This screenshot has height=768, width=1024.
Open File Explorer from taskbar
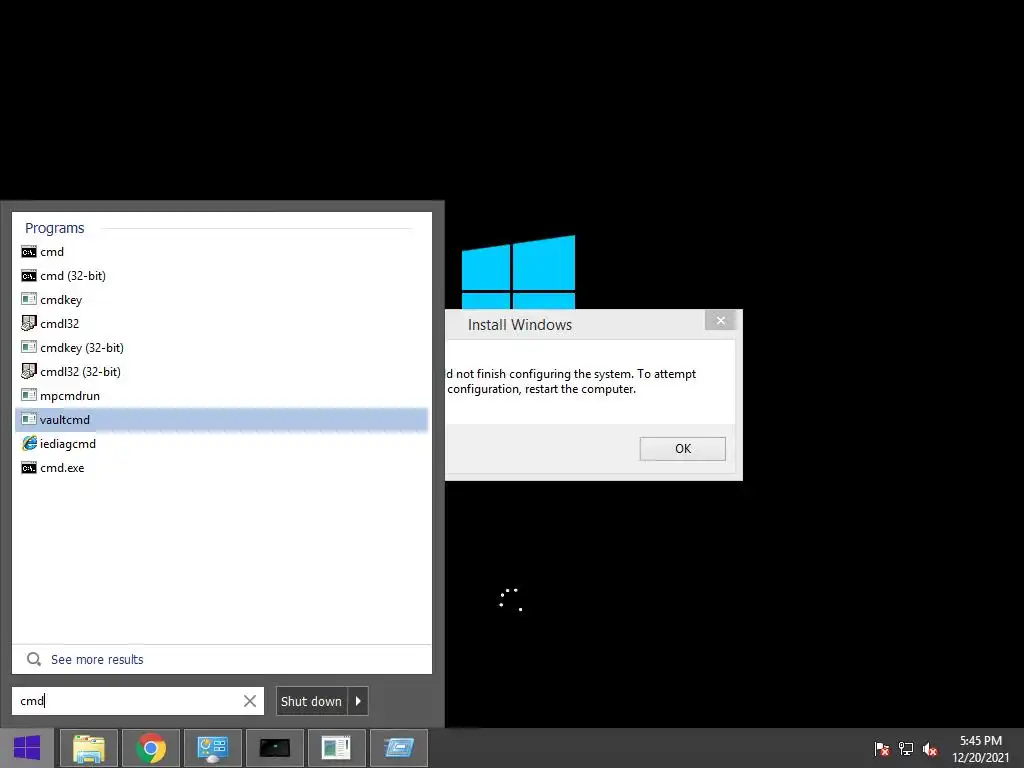pos(89,748)
